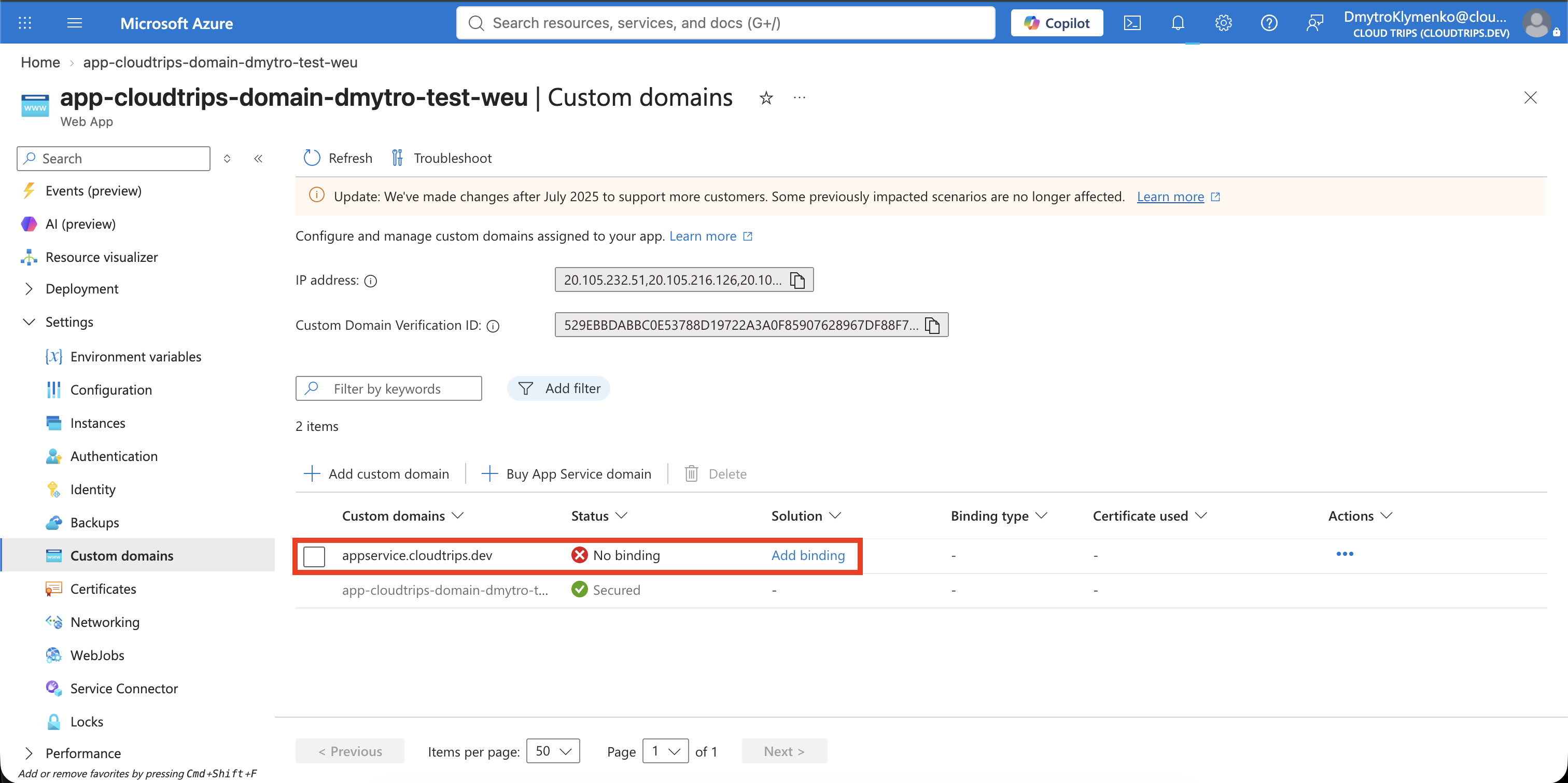Open Certificates in sidebar
The width and height of the screenshot is (1568, 783).
point(103,589)
